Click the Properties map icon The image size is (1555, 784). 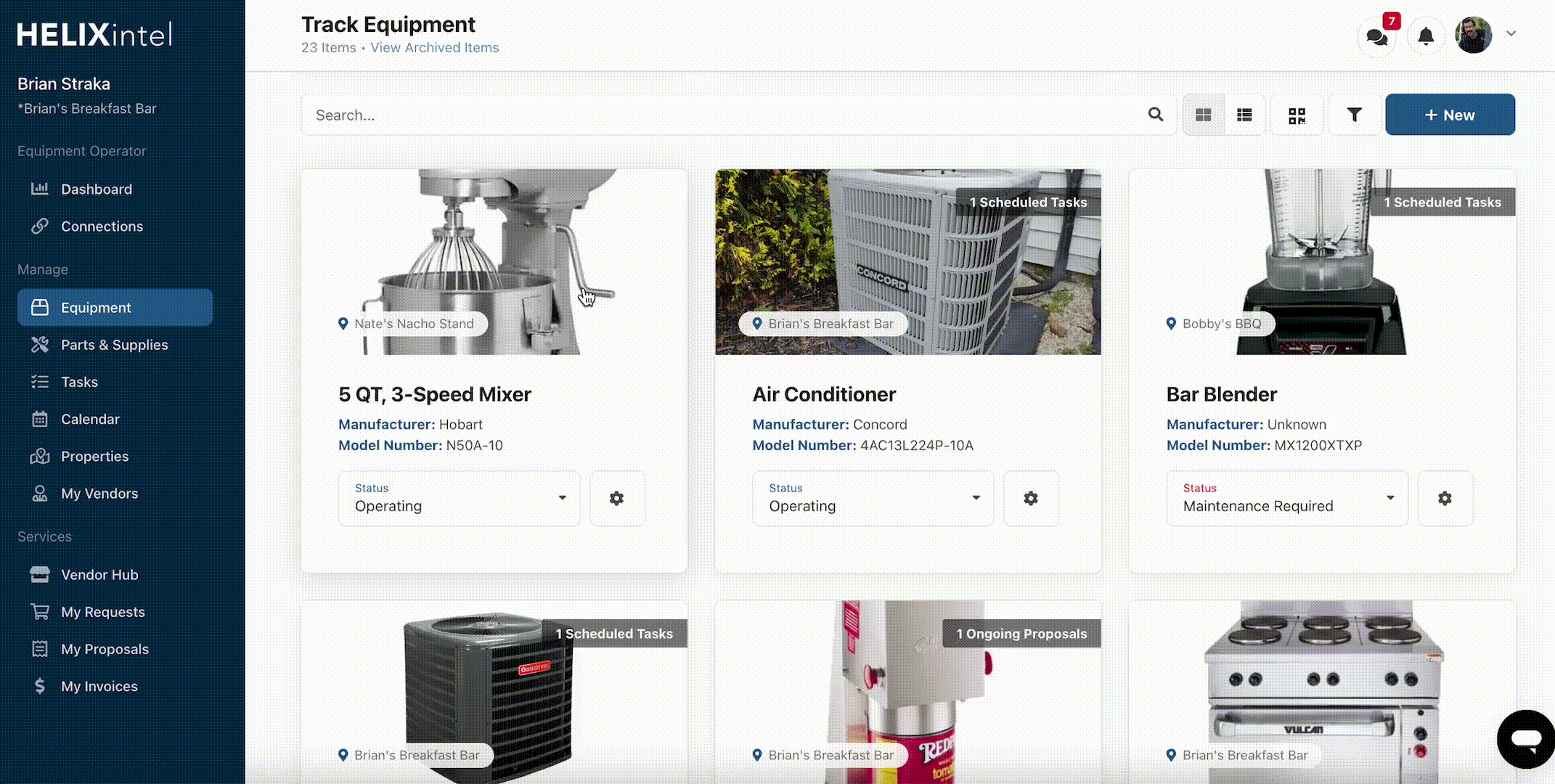click(x=39, y=456)
